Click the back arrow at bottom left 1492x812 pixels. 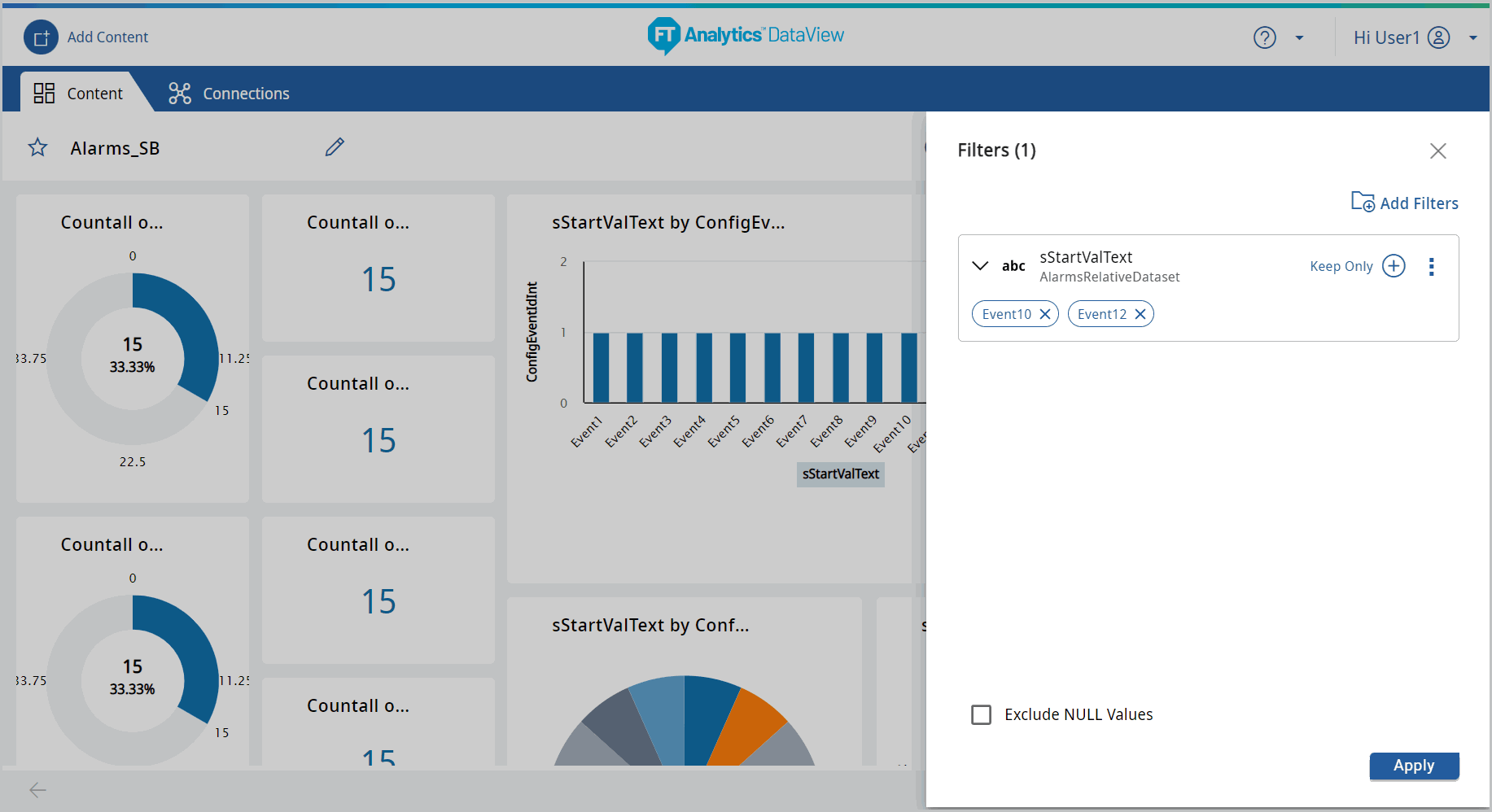pos(37,790)
